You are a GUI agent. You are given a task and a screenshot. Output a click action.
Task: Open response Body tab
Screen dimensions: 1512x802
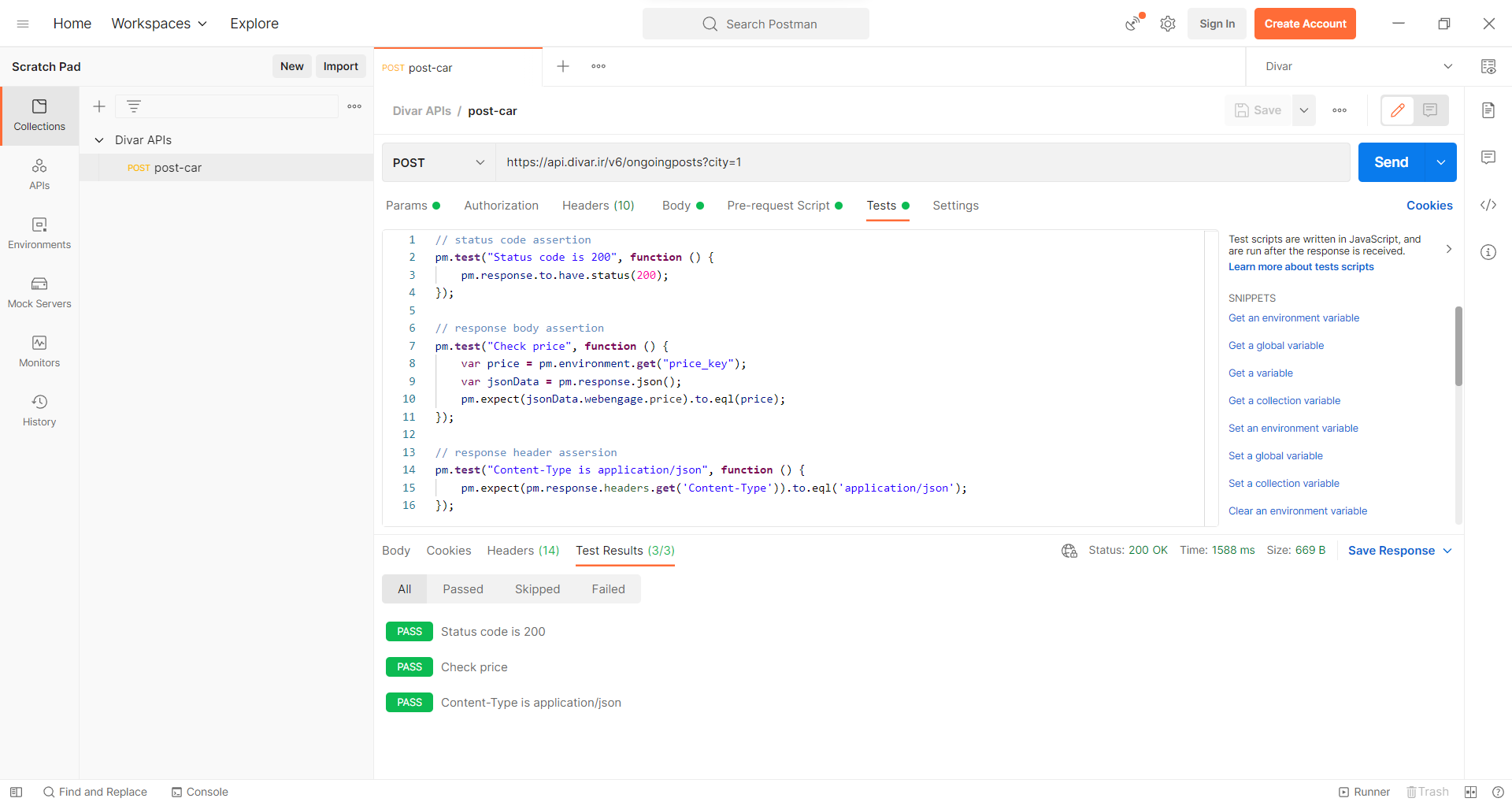coord(396,551)
